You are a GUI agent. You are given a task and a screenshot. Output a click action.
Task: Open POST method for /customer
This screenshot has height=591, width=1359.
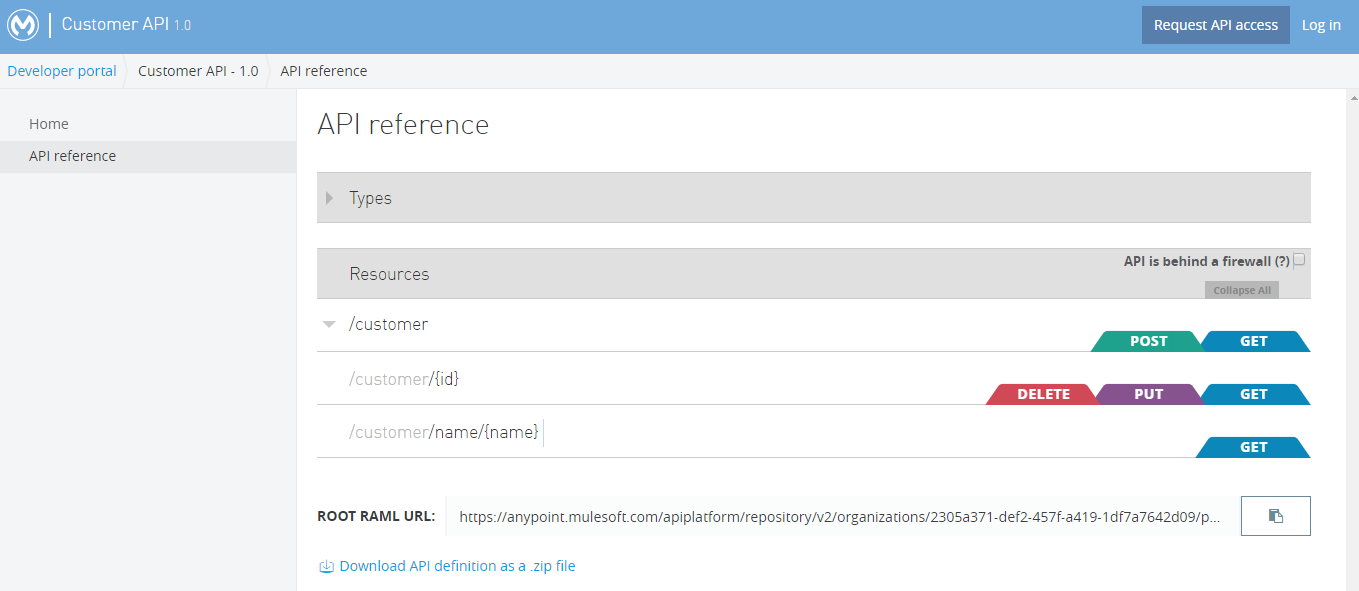click(x=1148, y=341)
